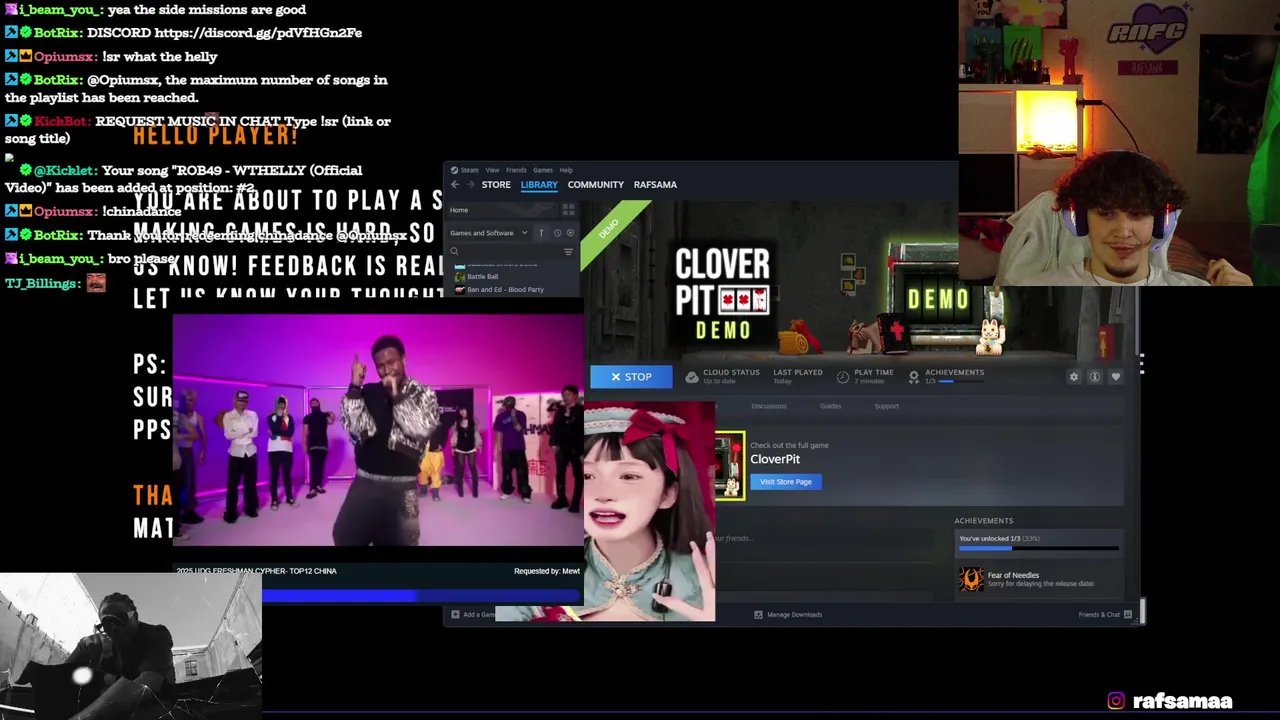Screen dimensions: 1280x720
Task: Click the ACHIEVEMENTS section heading
Action: (983, 521)
